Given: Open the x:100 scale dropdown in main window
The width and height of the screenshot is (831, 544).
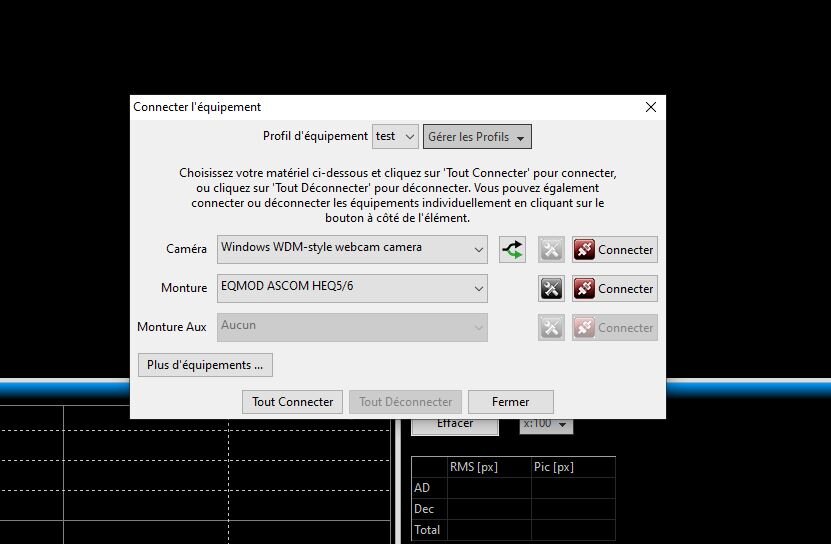Looking at the screenshot, I should [x=546, y=425].
